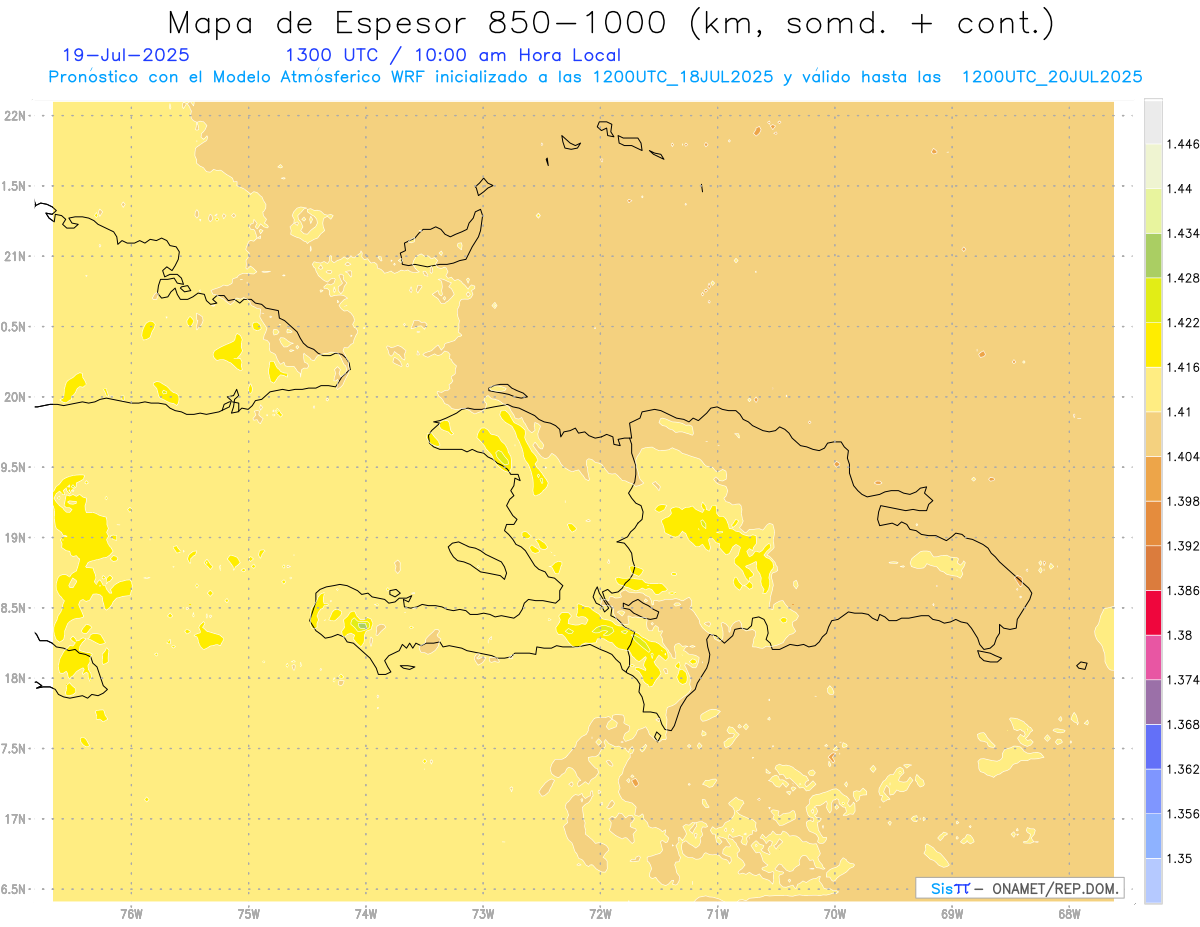This screenshot has width=1200, height=927.
Task: Click the purple colorbar swatch between 1.368 and 1.374
Action: click(x=1153, y=702)
